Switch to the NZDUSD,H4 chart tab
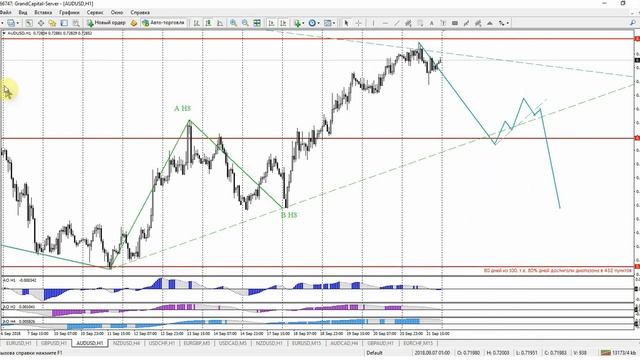Viewport: 640px width, 360px height. 127,344
